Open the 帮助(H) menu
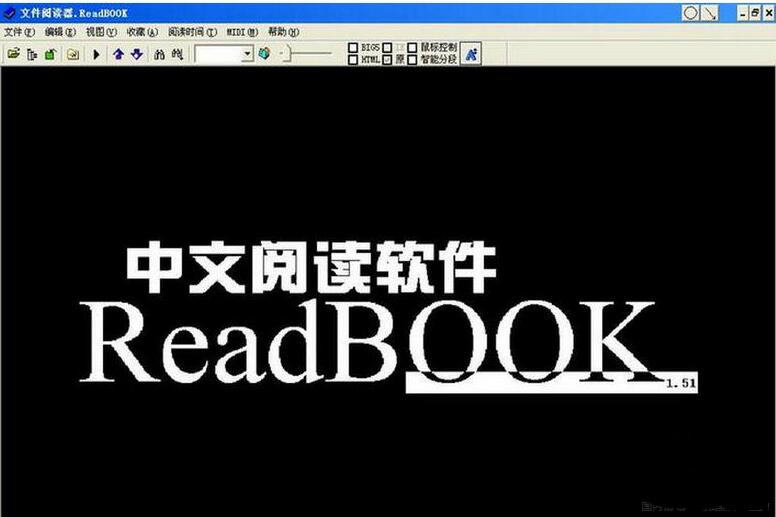This screenshot has width=776, height=517. coord(284,32)
